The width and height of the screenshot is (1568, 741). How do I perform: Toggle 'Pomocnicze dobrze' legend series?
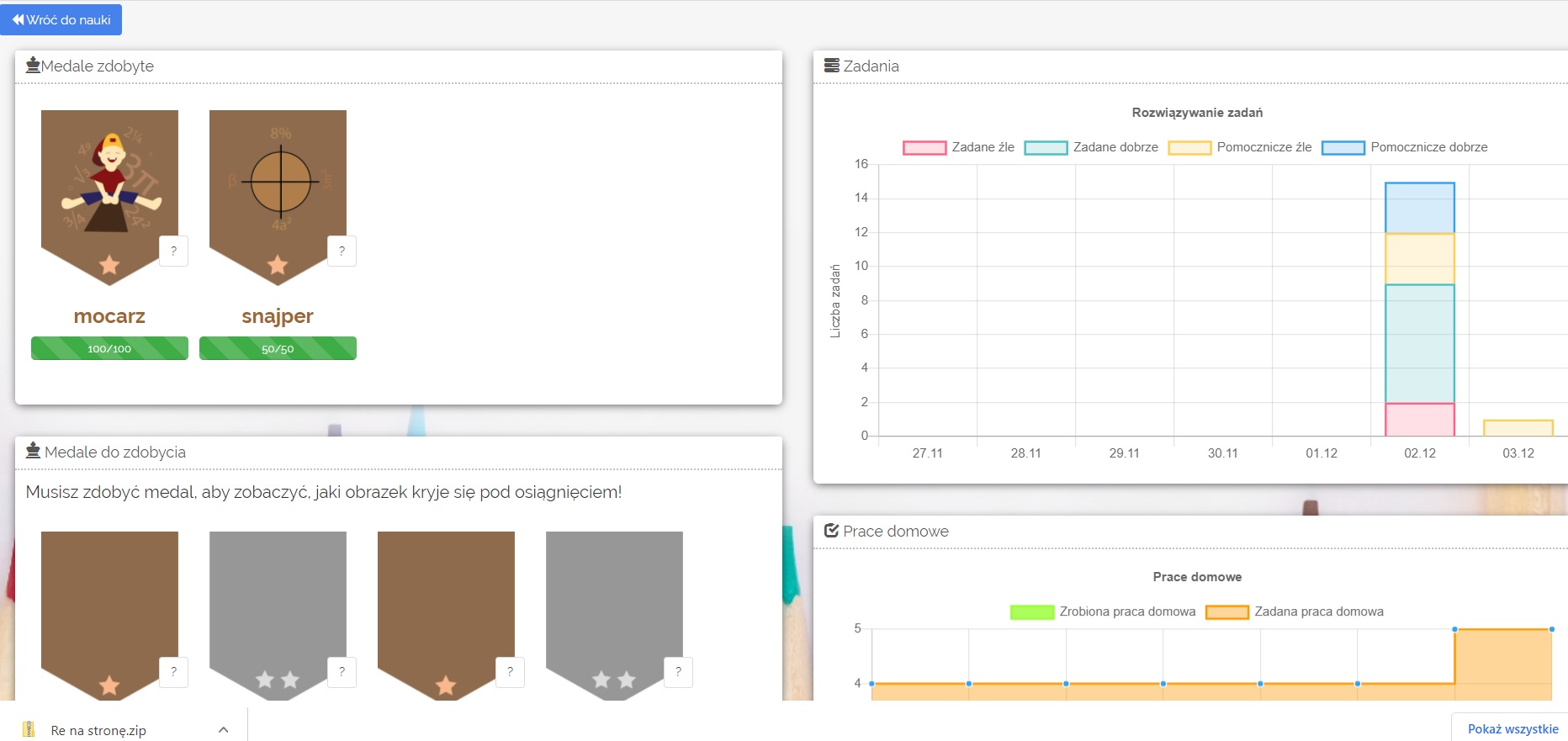(x=1404, y=148)
